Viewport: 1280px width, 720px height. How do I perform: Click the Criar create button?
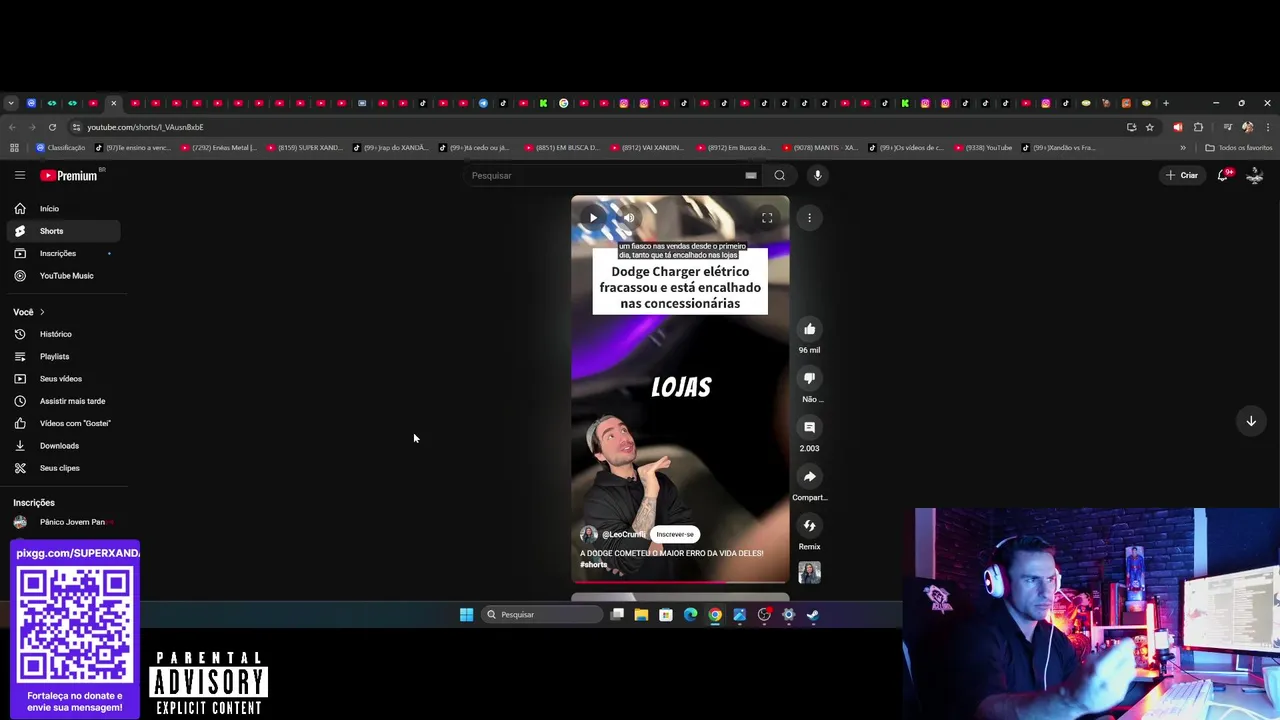coord(1180,175)
